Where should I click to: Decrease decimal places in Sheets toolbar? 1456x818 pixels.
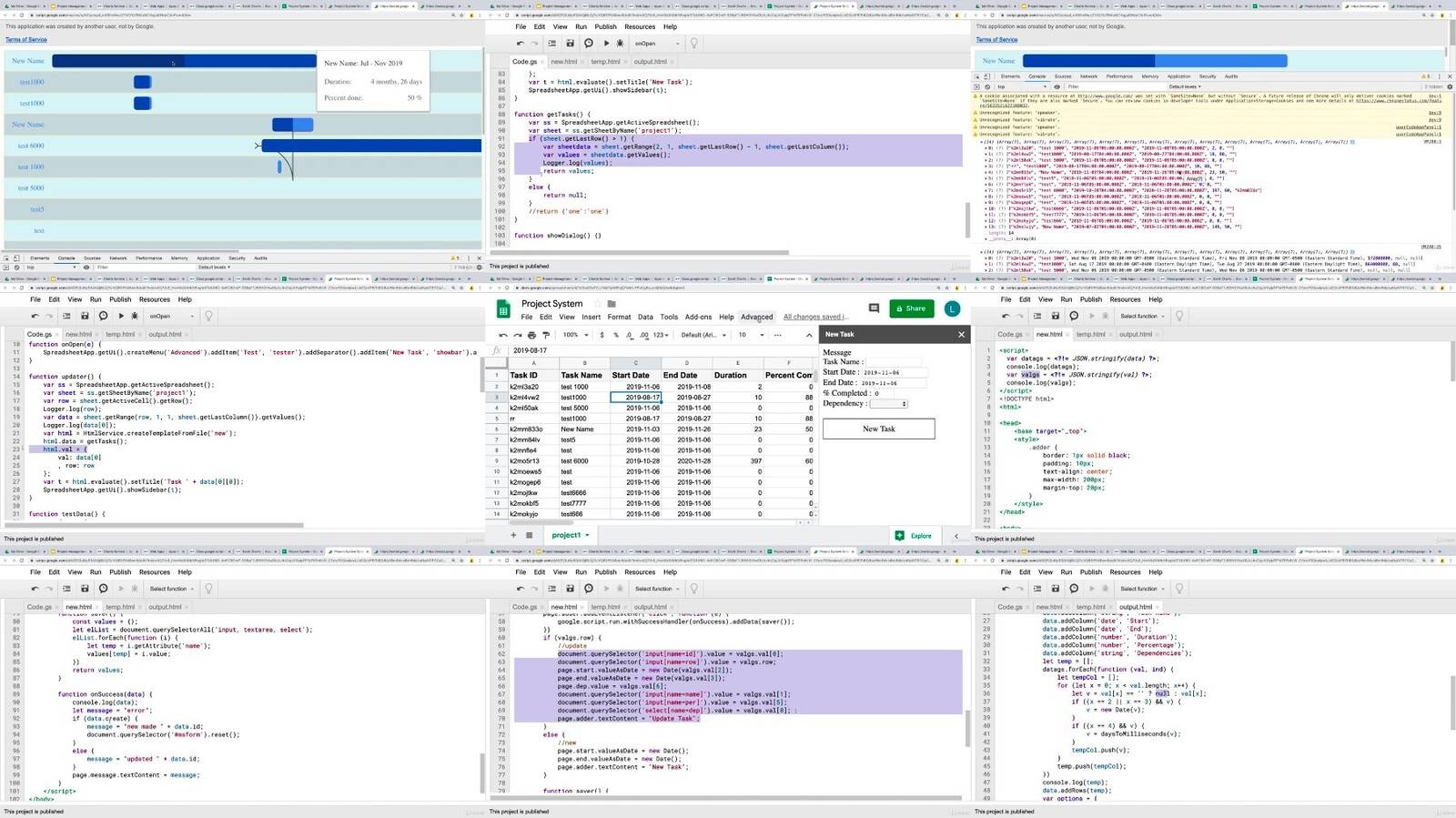coord(629,335)
